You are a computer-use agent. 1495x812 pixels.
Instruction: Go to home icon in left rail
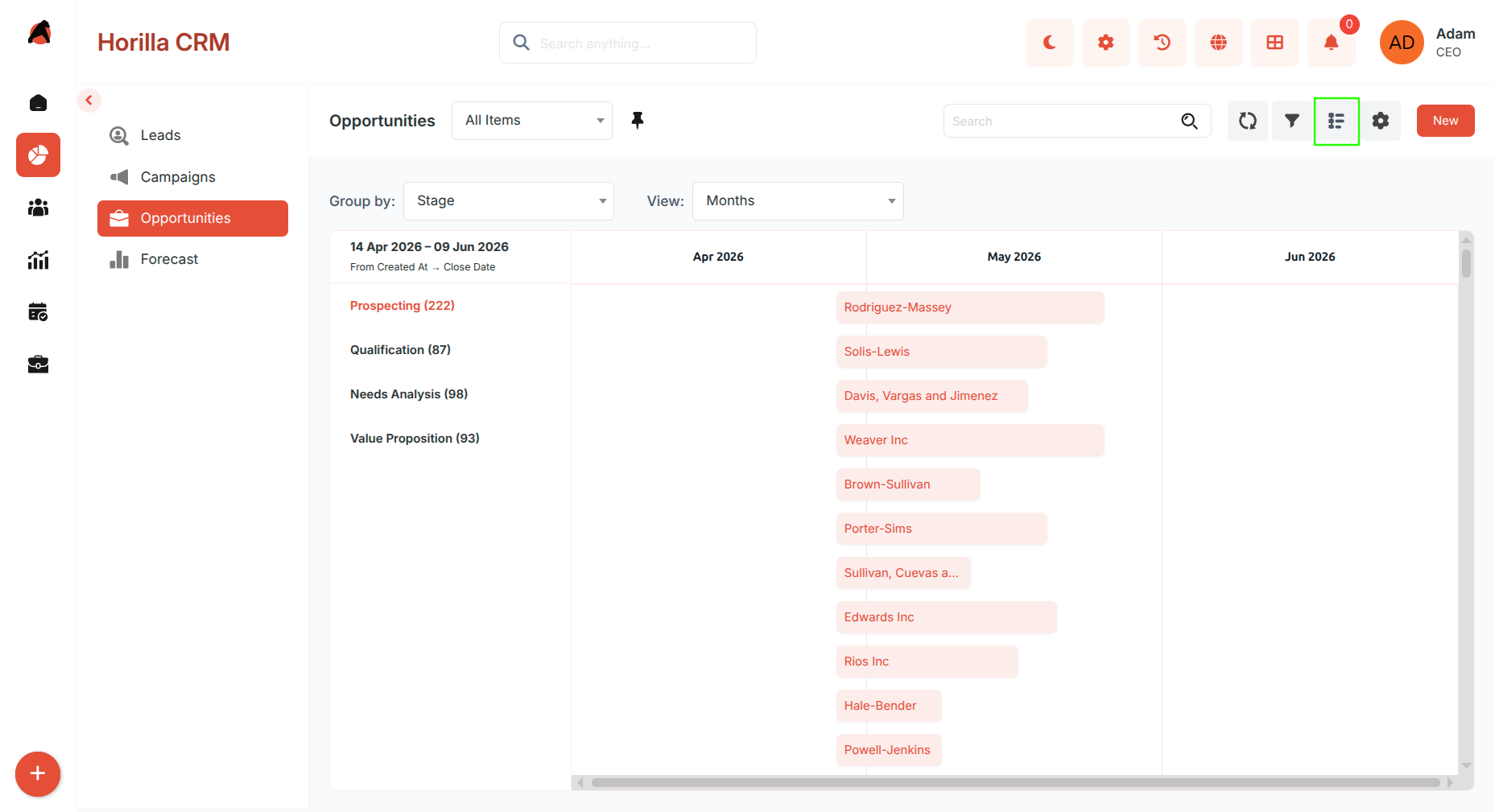38,103
